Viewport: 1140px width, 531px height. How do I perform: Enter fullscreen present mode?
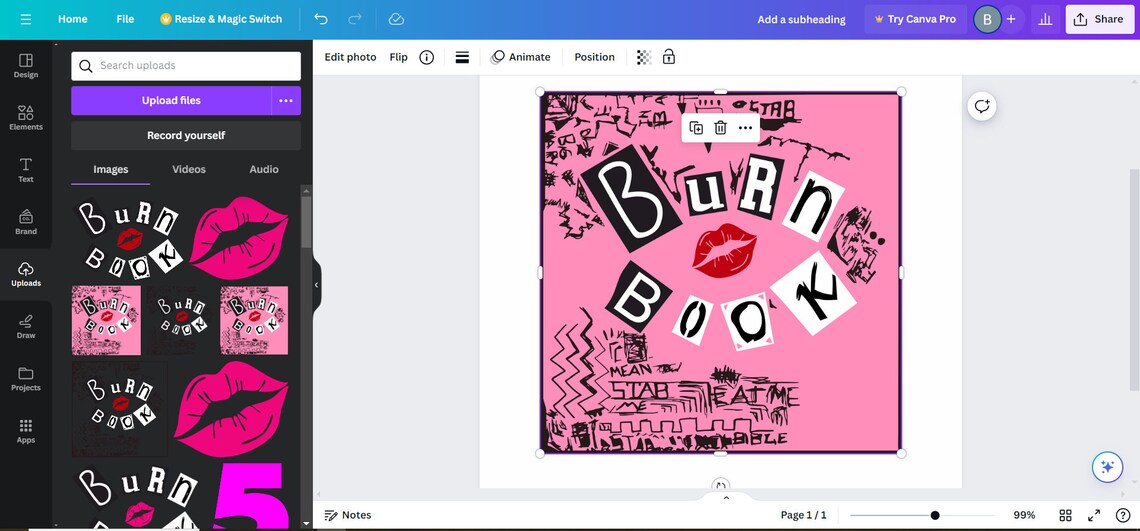1093,515
